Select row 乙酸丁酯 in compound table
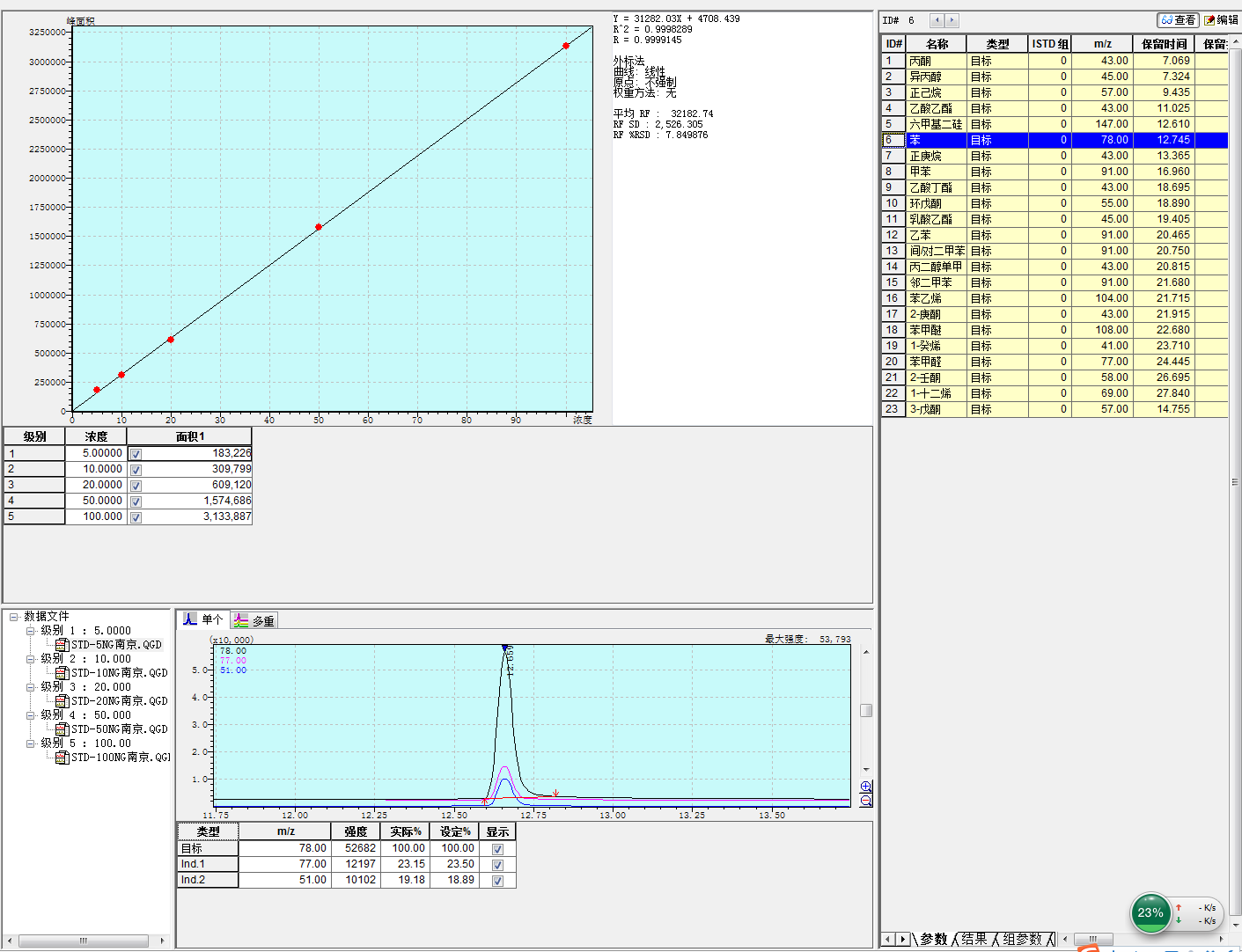Viewport: 1242px width, 952px height. tap(1055, 187)
